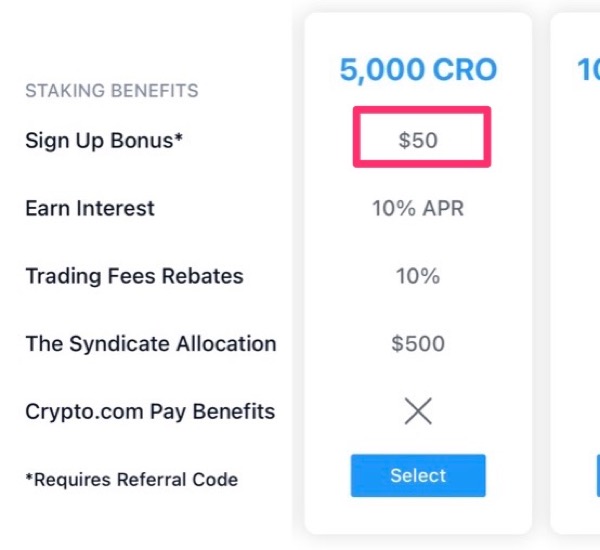Click the partially visible next tier heading
This screenshot has width=600, height=550.
coord(589,70)
